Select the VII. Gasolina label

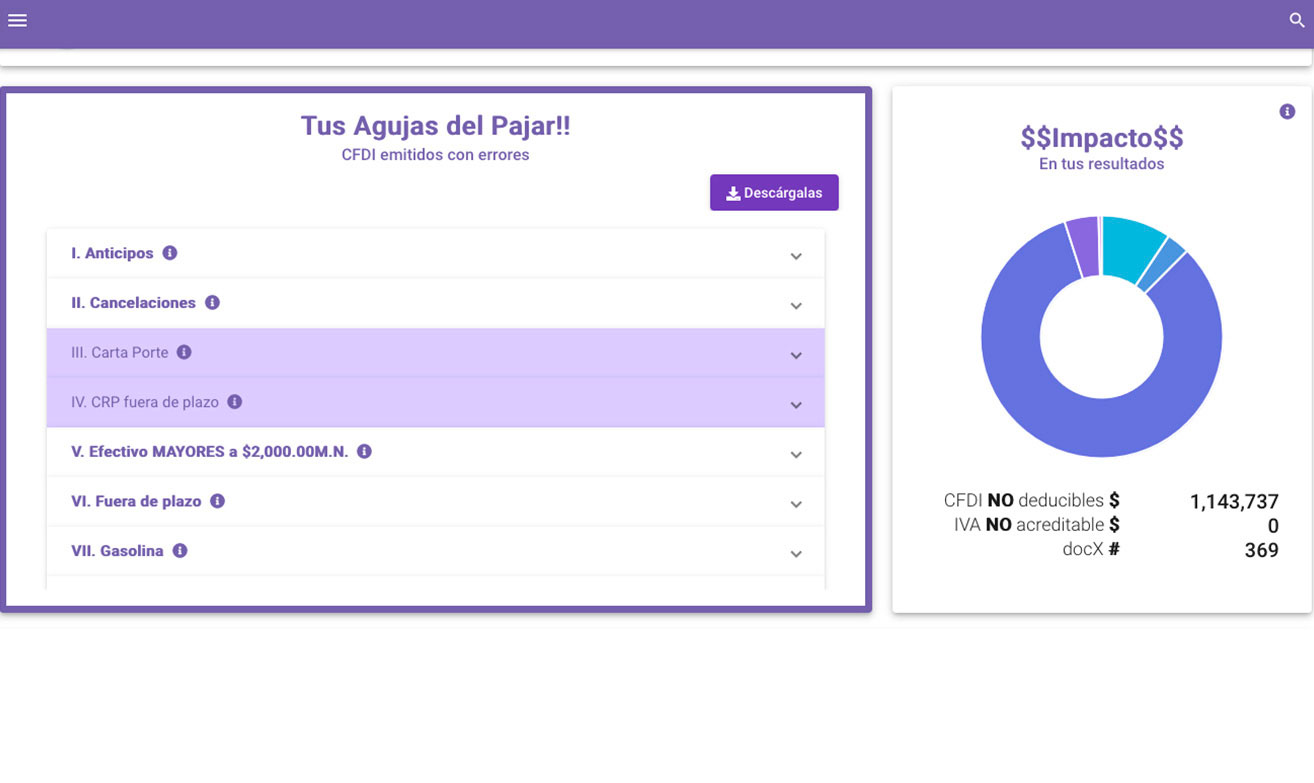(117, 551)
